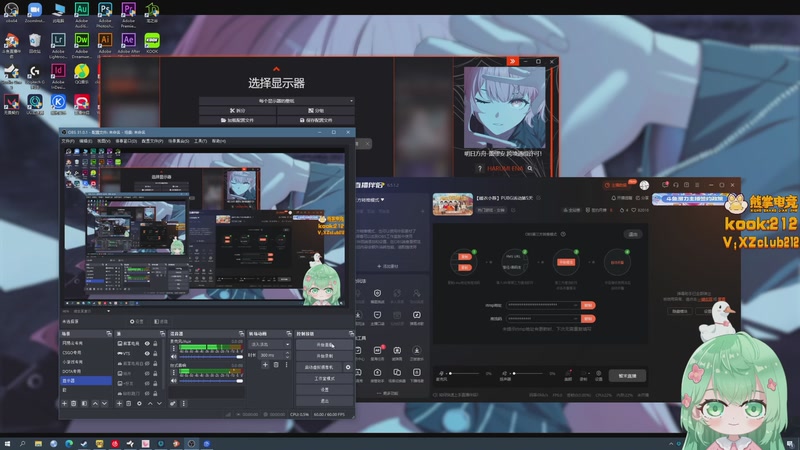Open 工具(T) Tools menu in OBS
Image resolution: width=800 pixels, height=450 pixels.
(x=201, y=141)
